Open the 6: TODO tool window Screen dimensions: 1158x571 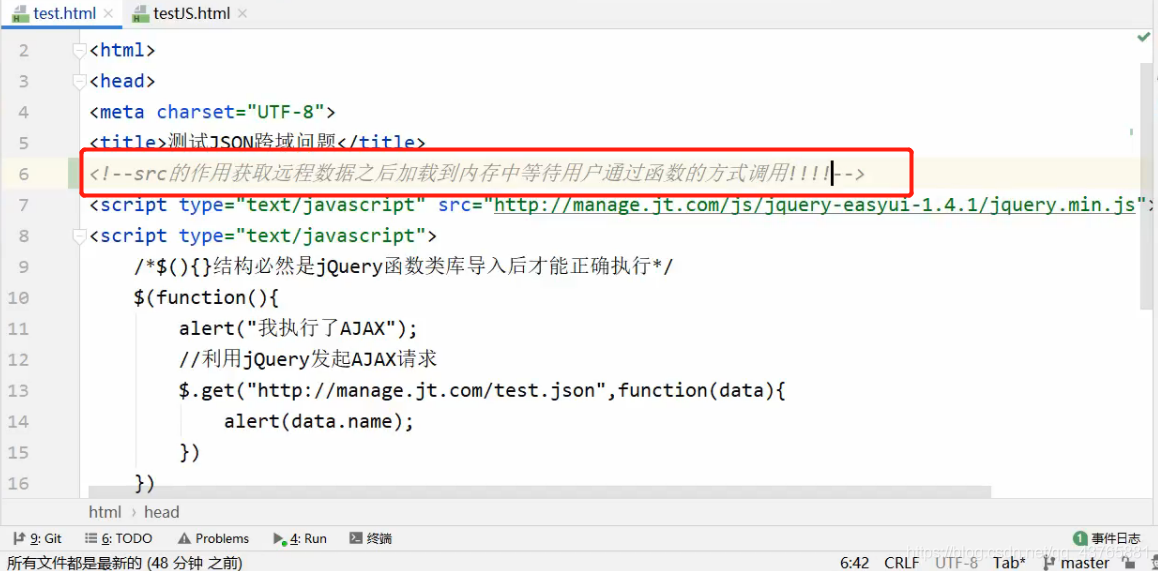click(x=118, y=538)
